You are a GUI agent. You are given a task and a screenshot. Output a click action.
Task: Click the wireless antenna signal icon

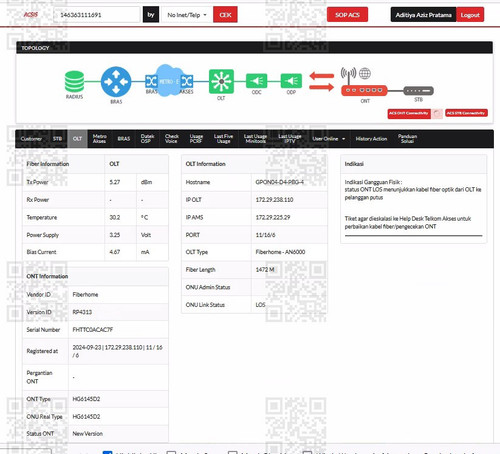[348, 75]
